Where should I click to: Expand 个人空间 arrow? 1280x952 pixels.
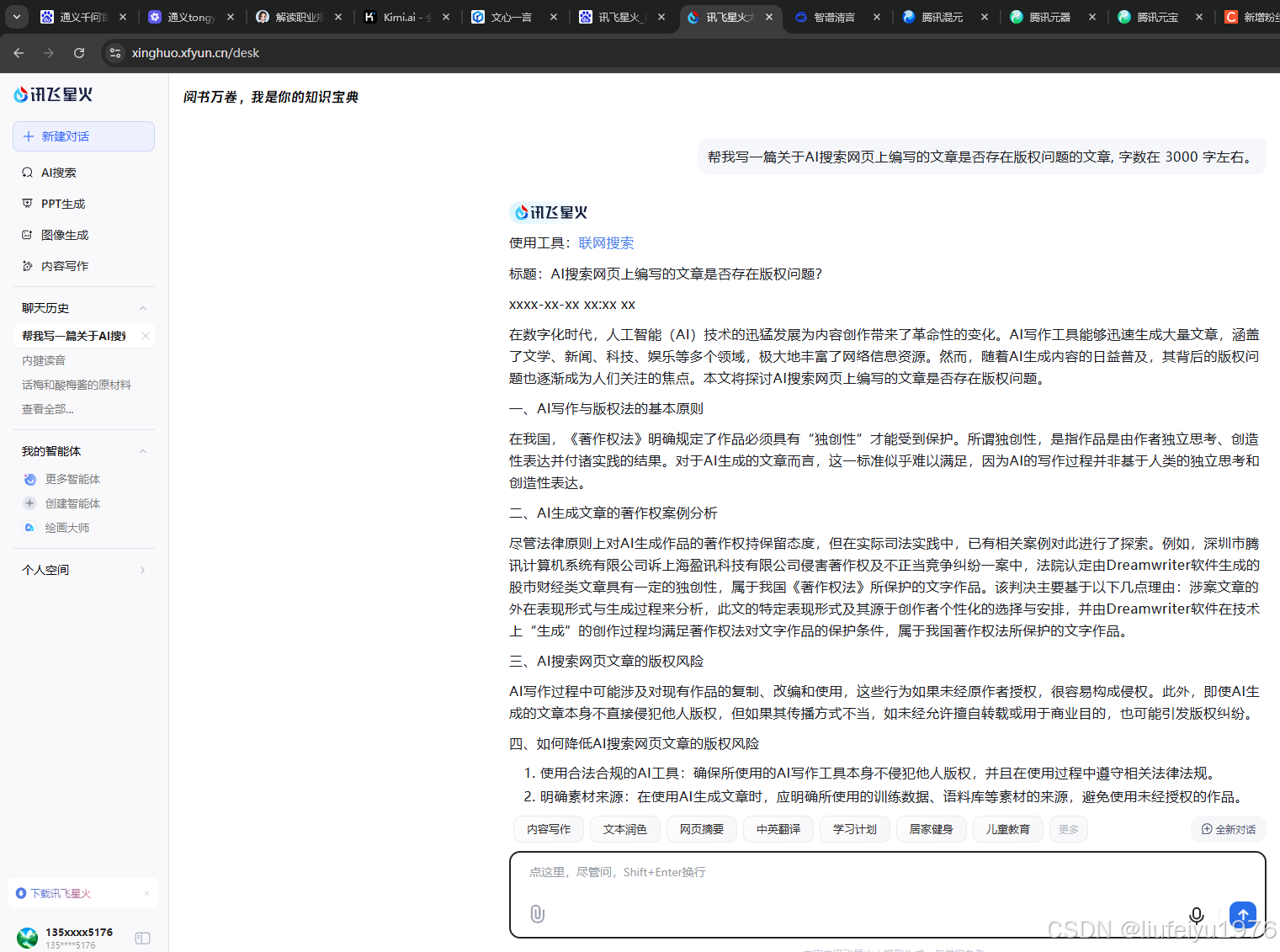click(143, 570)
